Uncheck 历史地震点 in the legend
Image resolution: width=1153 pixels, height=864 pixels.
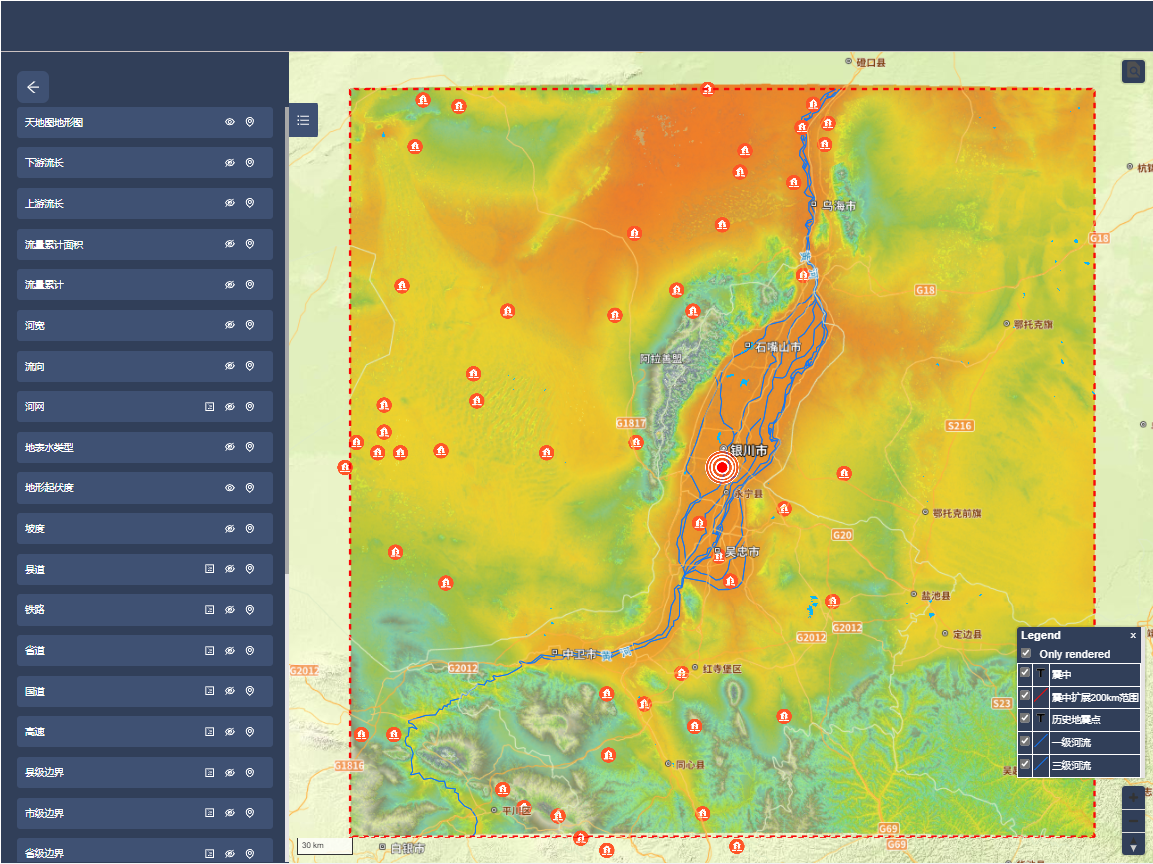[1025, 719]
